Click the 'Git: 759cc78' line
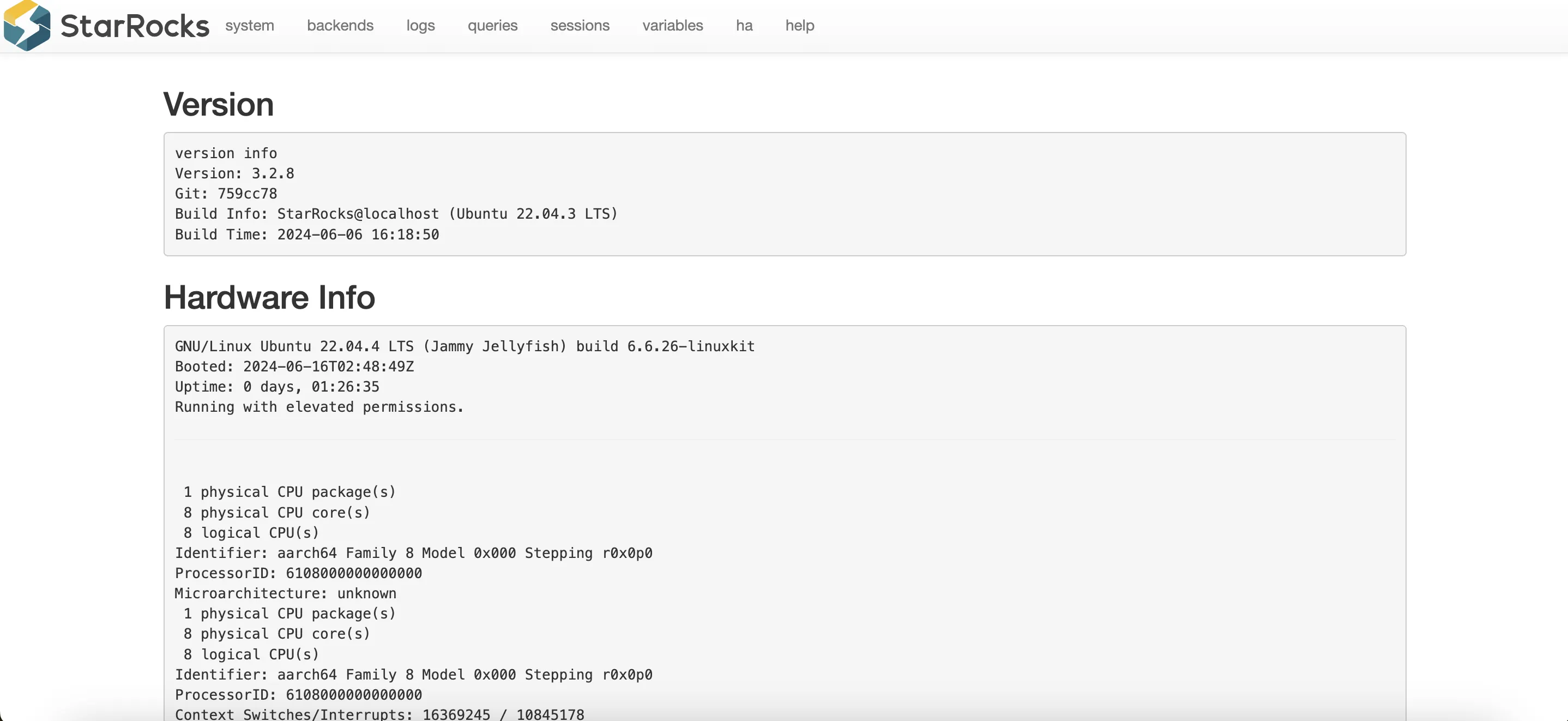Screen dimensions: 1568x721 pyautogui.click(x=226, y=194)
